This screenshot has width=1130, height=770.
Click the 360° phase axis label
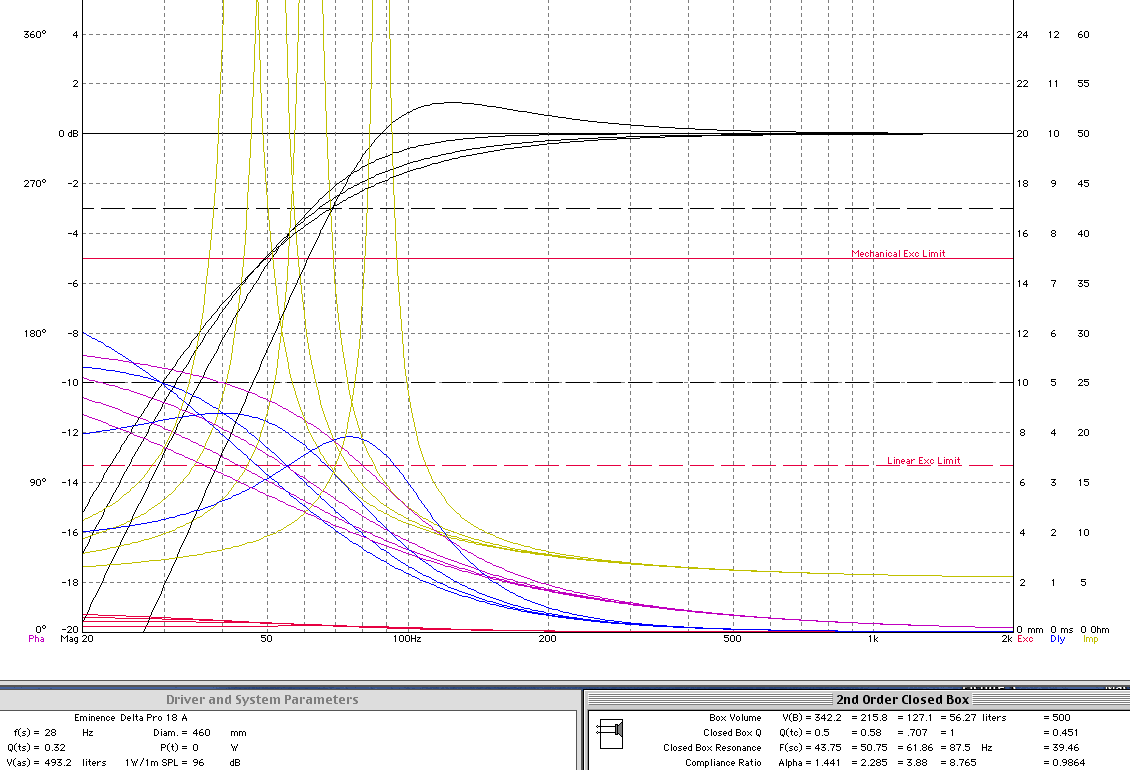pos(35,35)
